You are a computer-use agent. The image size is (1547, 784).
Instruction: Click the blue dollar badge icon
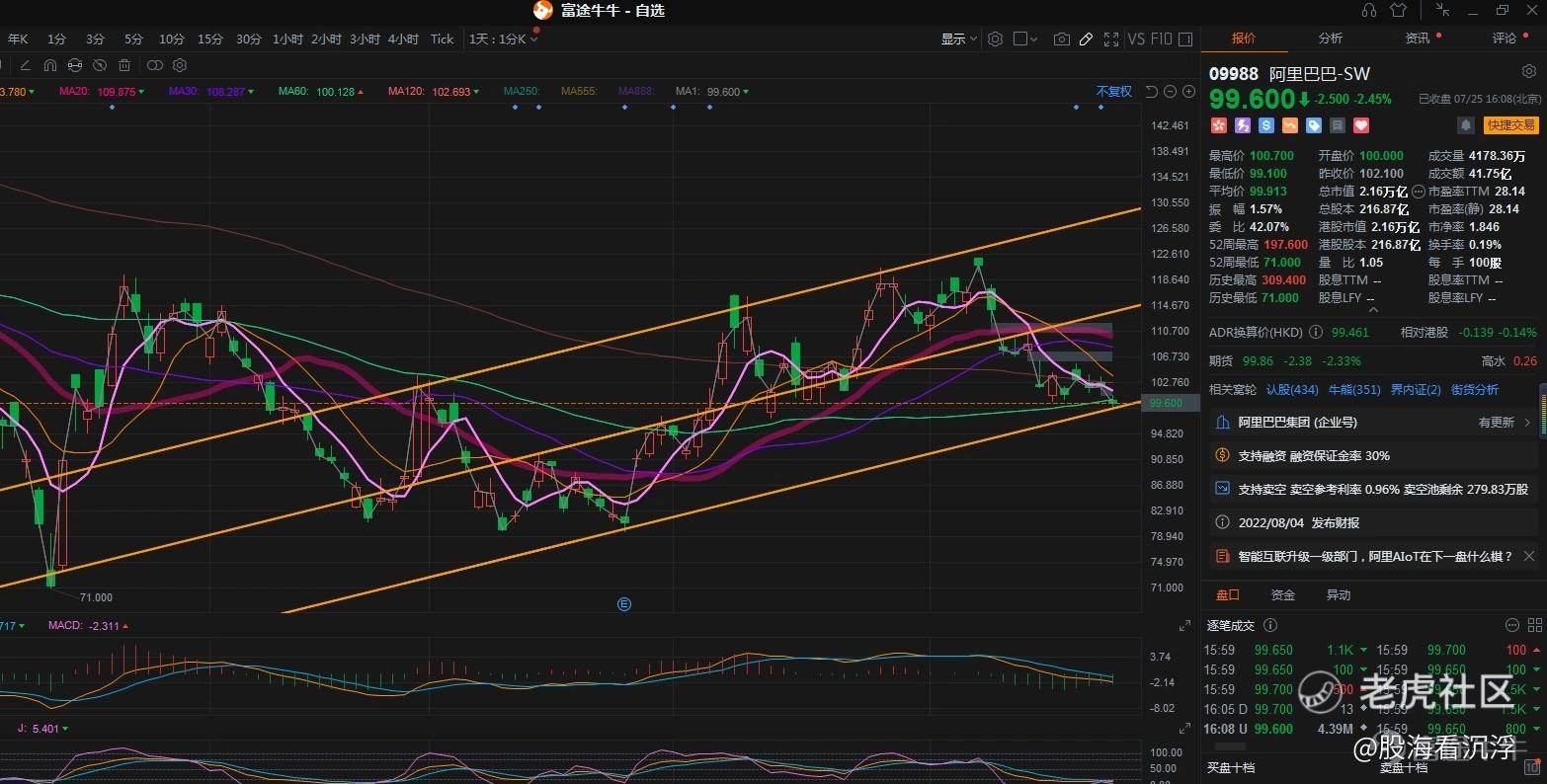coord(1265,125)
